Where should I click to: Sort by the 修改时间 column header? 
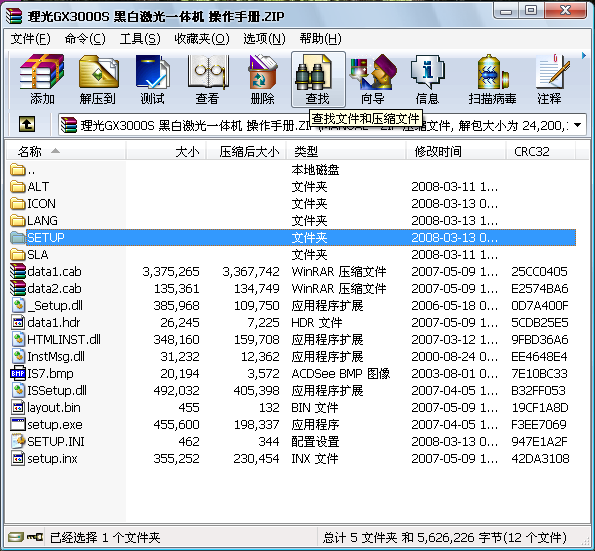click(x=456, y=151)
